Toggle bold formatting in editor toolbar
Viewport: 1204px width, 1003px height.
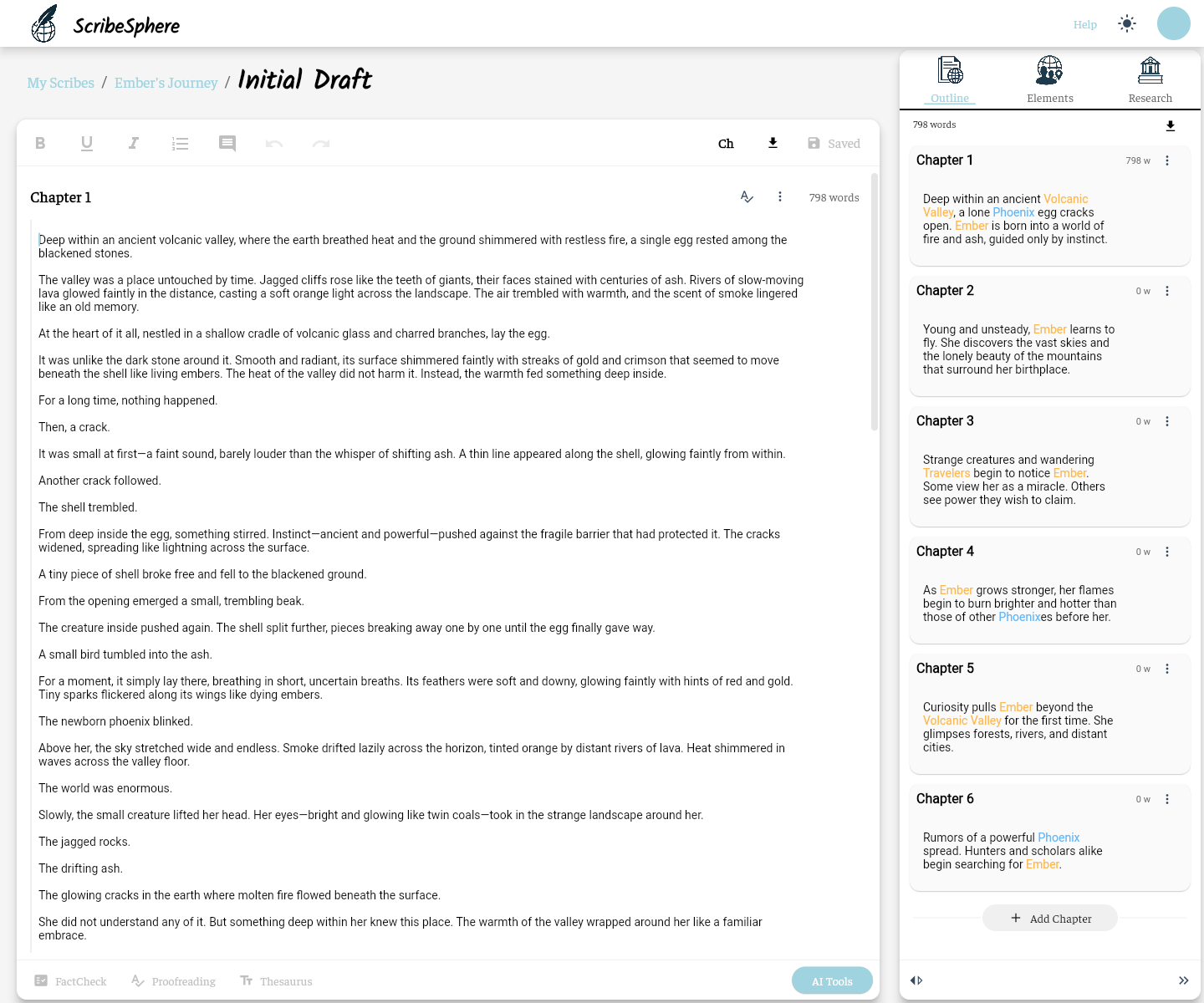click(x=40, y=143)
